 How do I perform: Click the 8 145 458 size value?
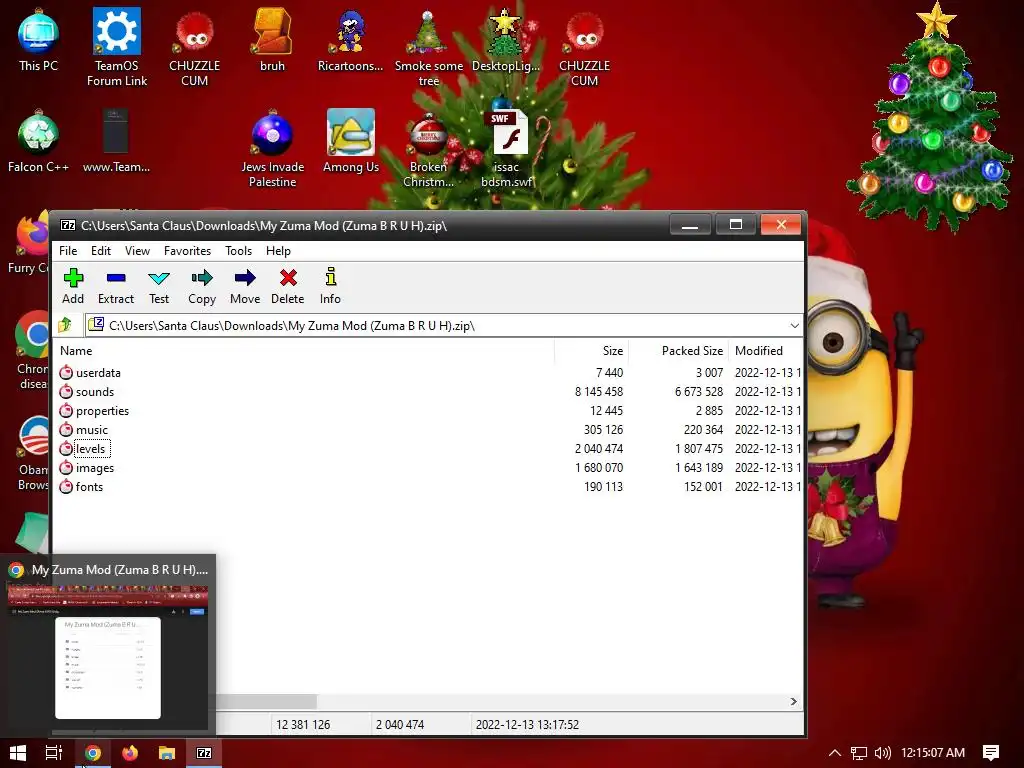pos(599,391)
